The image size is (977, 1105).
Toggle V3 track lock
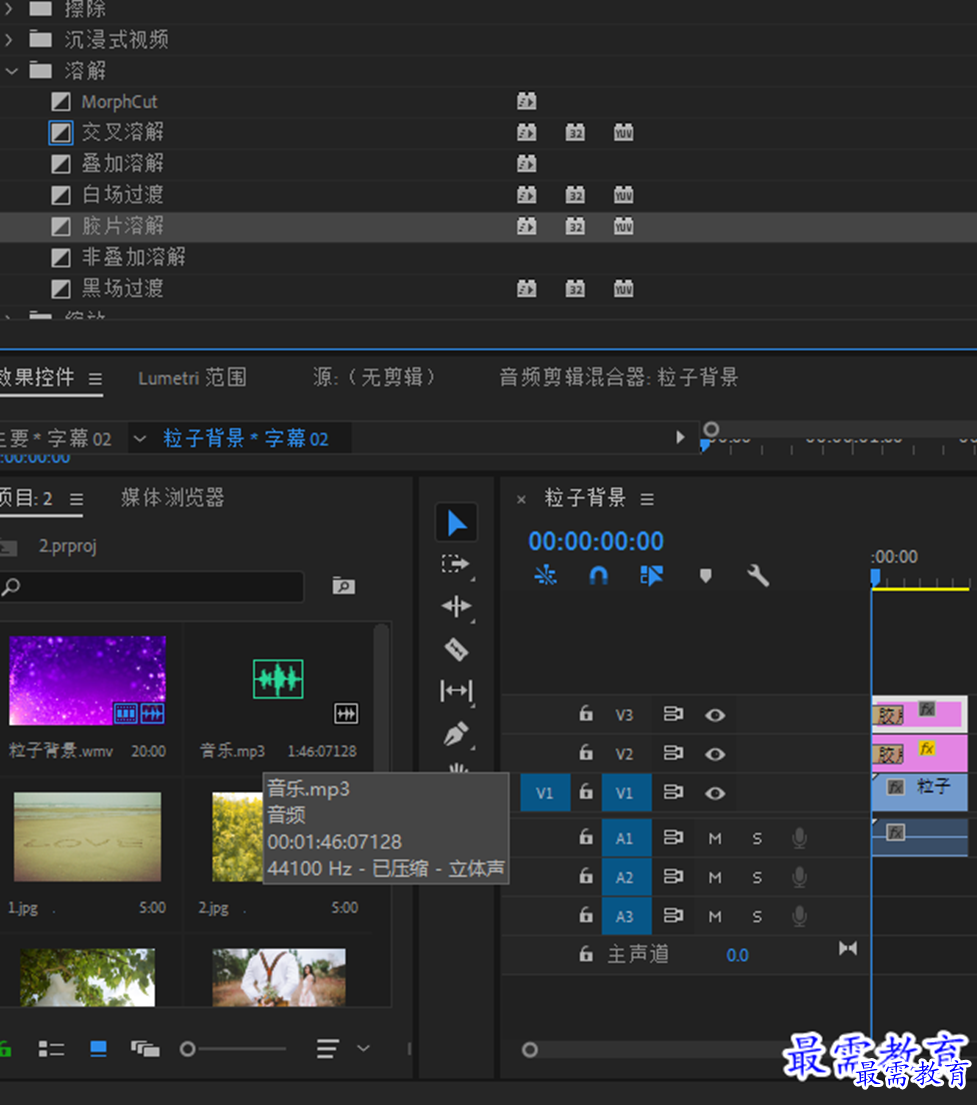(586, 713)
